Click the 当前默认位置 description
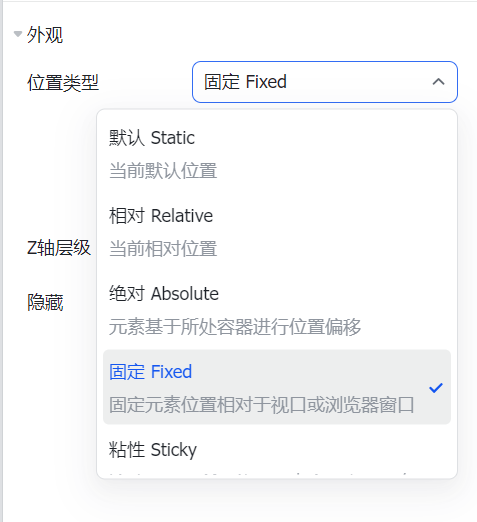Screen dimensions: 477x522 (x=163, y=170)
